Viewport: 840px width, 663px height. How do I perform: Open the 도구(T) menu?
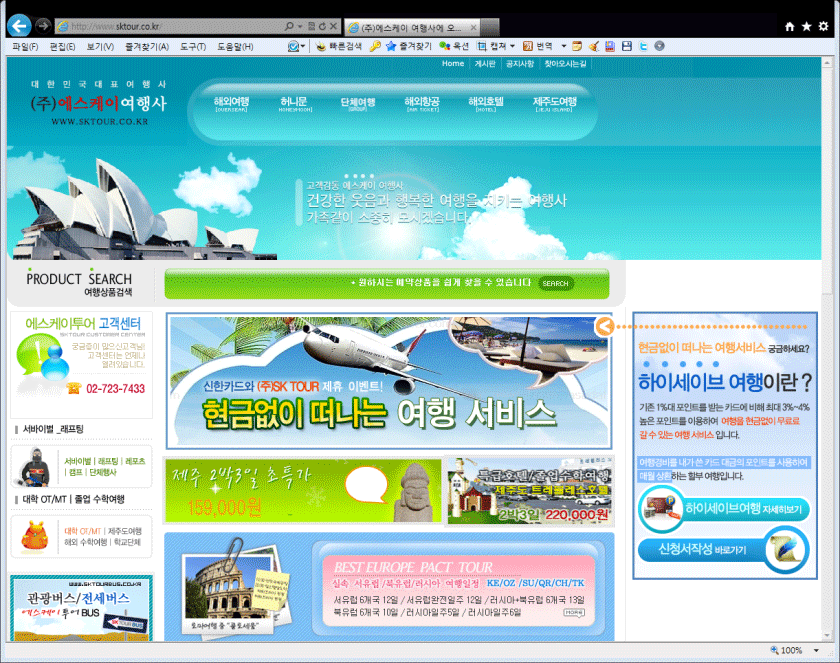click(x=193, y=47)
